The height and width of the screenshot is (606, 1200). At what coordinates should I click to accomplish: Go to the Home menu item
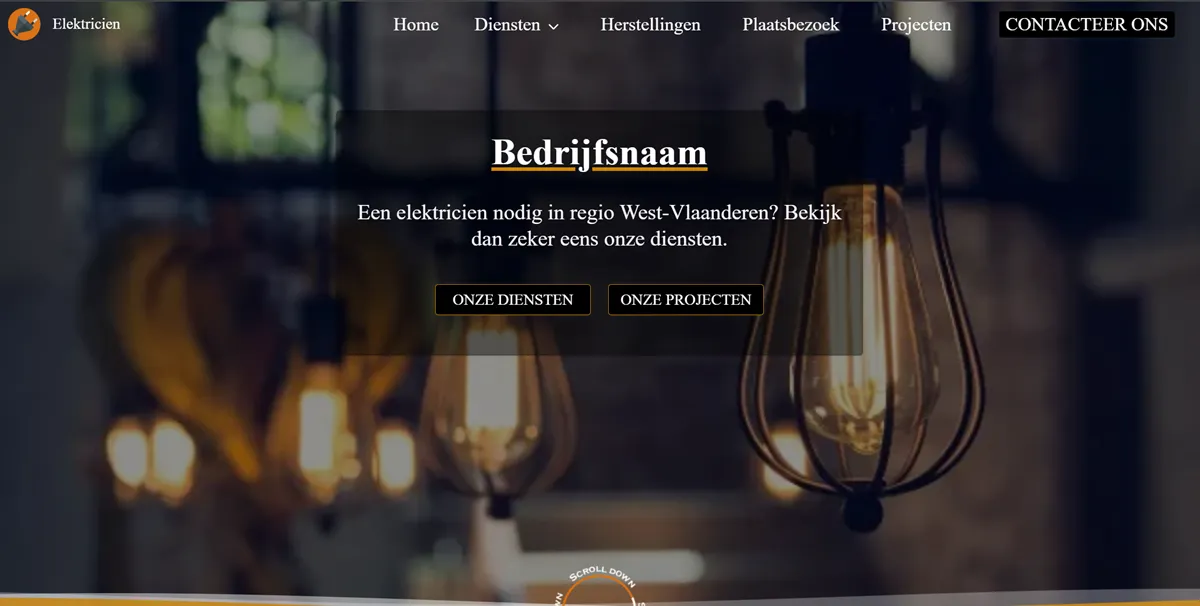pos(416,25)
